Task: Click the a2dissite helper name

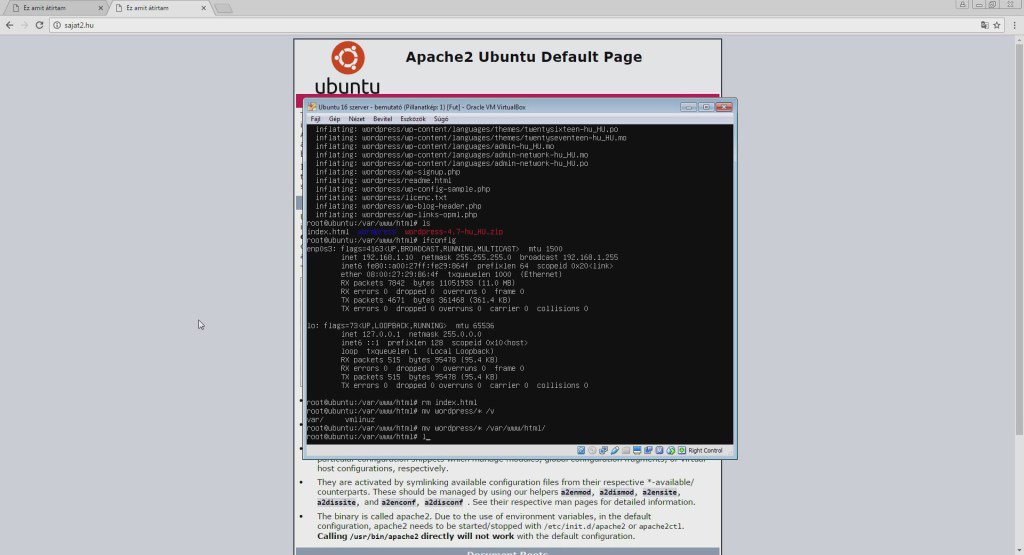Action: point(336,503)
